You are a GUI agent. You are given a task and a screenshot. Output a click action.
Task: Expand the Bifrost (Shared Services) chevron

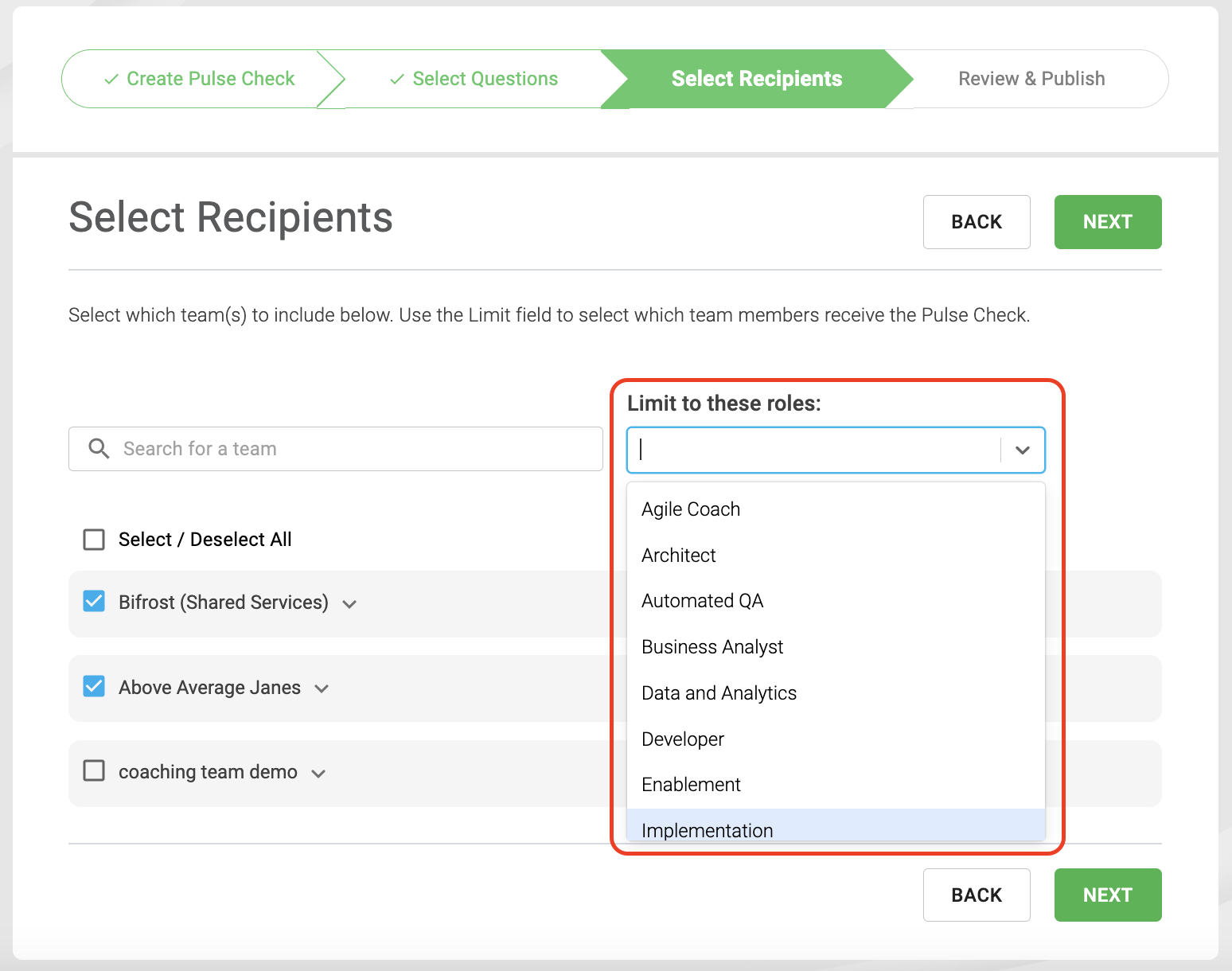[x=349, y=604]
